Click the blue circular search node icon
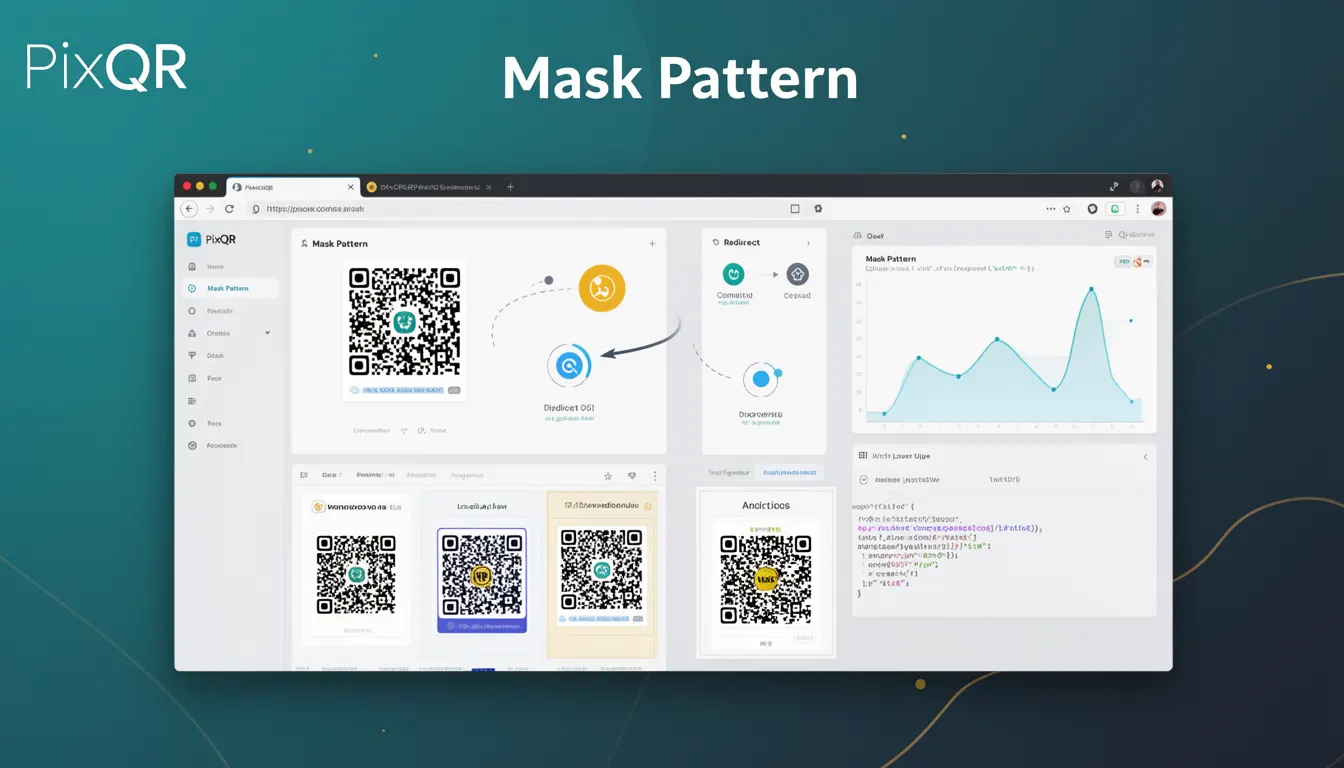This screenshot has height=768, width=1344. [x=569, y=366]
